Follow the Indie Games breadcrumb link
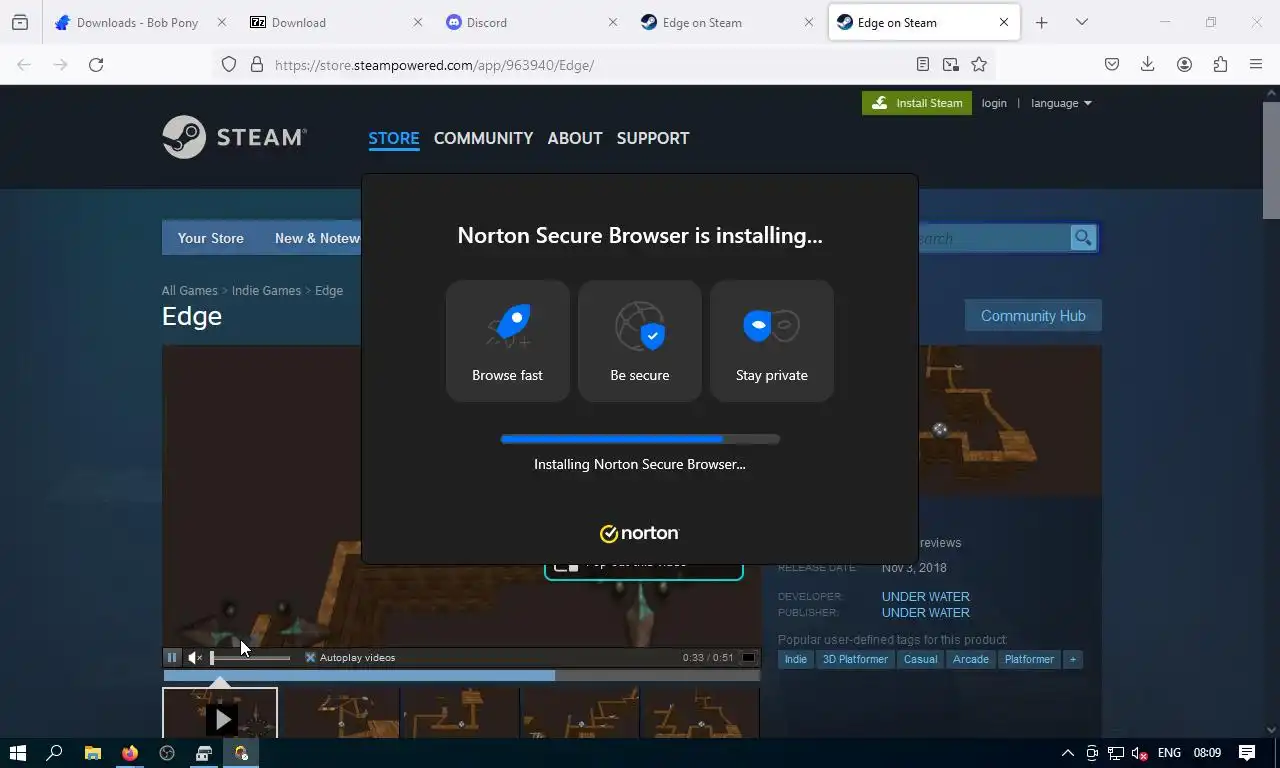Image resolution: width=1280 pixels, height=768 pixels. coord(266,290)
